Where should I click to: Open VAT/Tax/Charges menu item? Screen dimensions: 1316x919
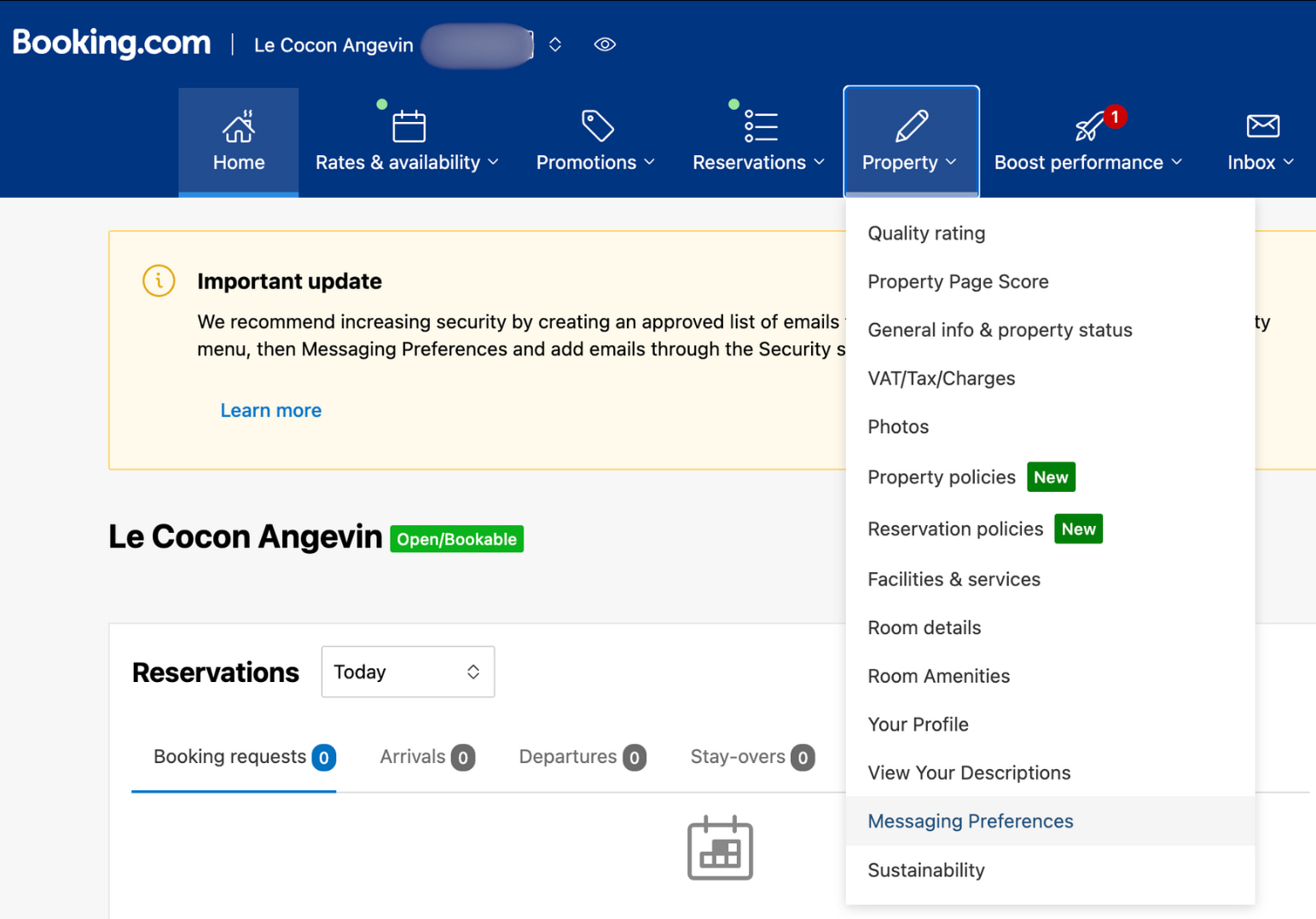tap(1050, 379)
